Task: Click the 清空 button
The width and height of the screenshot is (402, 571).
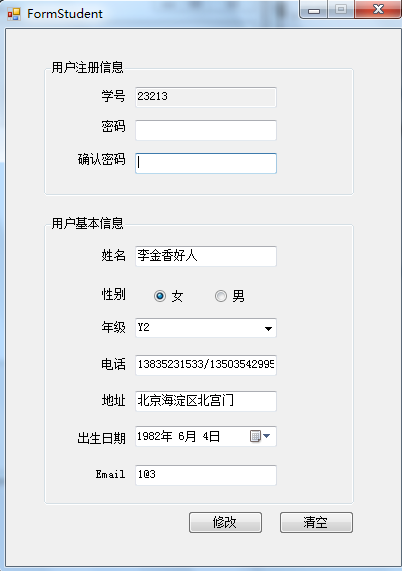Action: coord(316,522)
